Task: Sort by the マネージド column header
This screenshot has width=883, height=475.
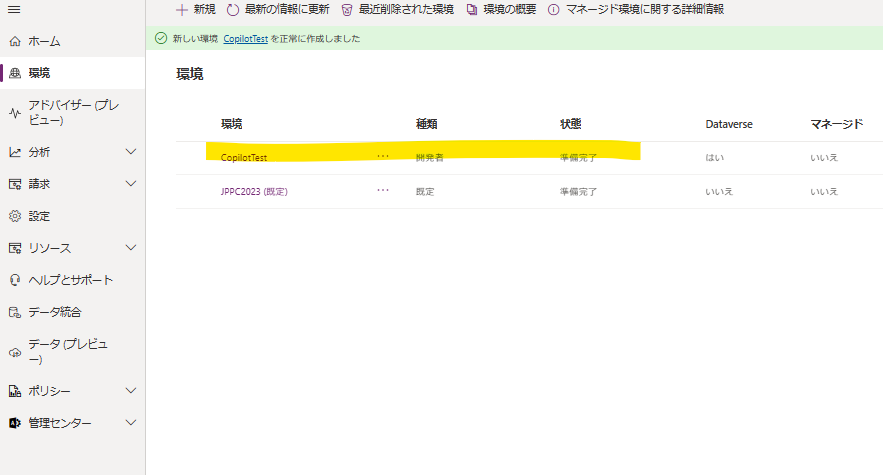Action: pos(836,124)
